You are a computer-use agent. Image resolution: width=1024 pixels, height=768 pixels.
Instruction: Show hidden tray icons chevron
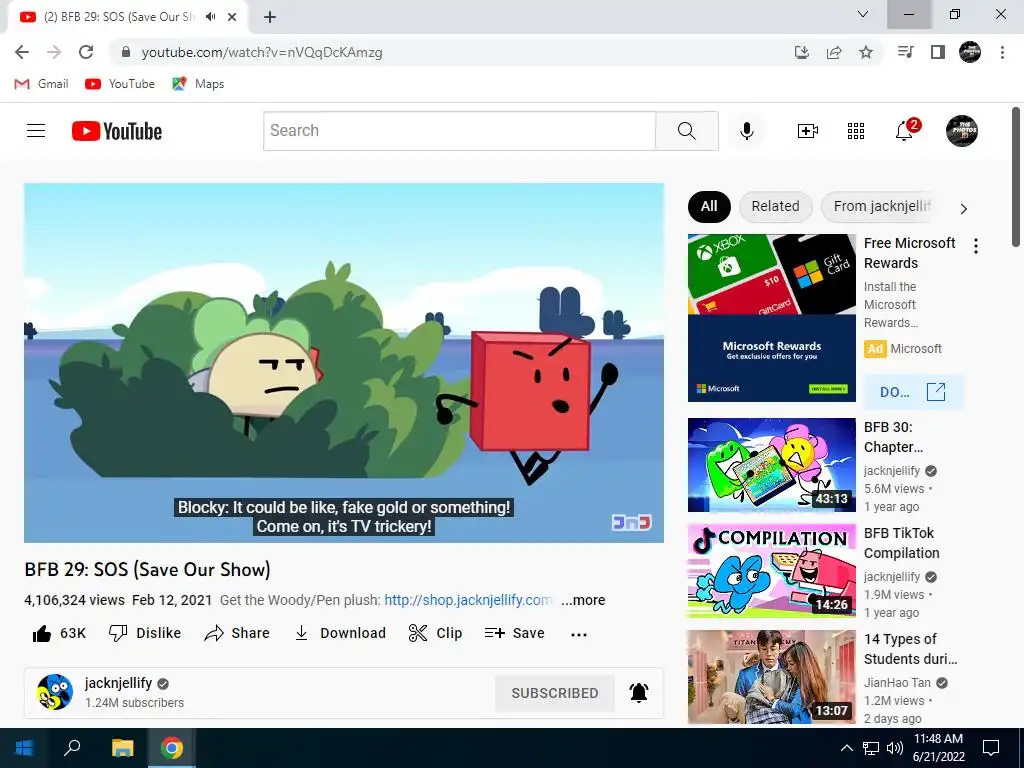(x=846, y=748)
